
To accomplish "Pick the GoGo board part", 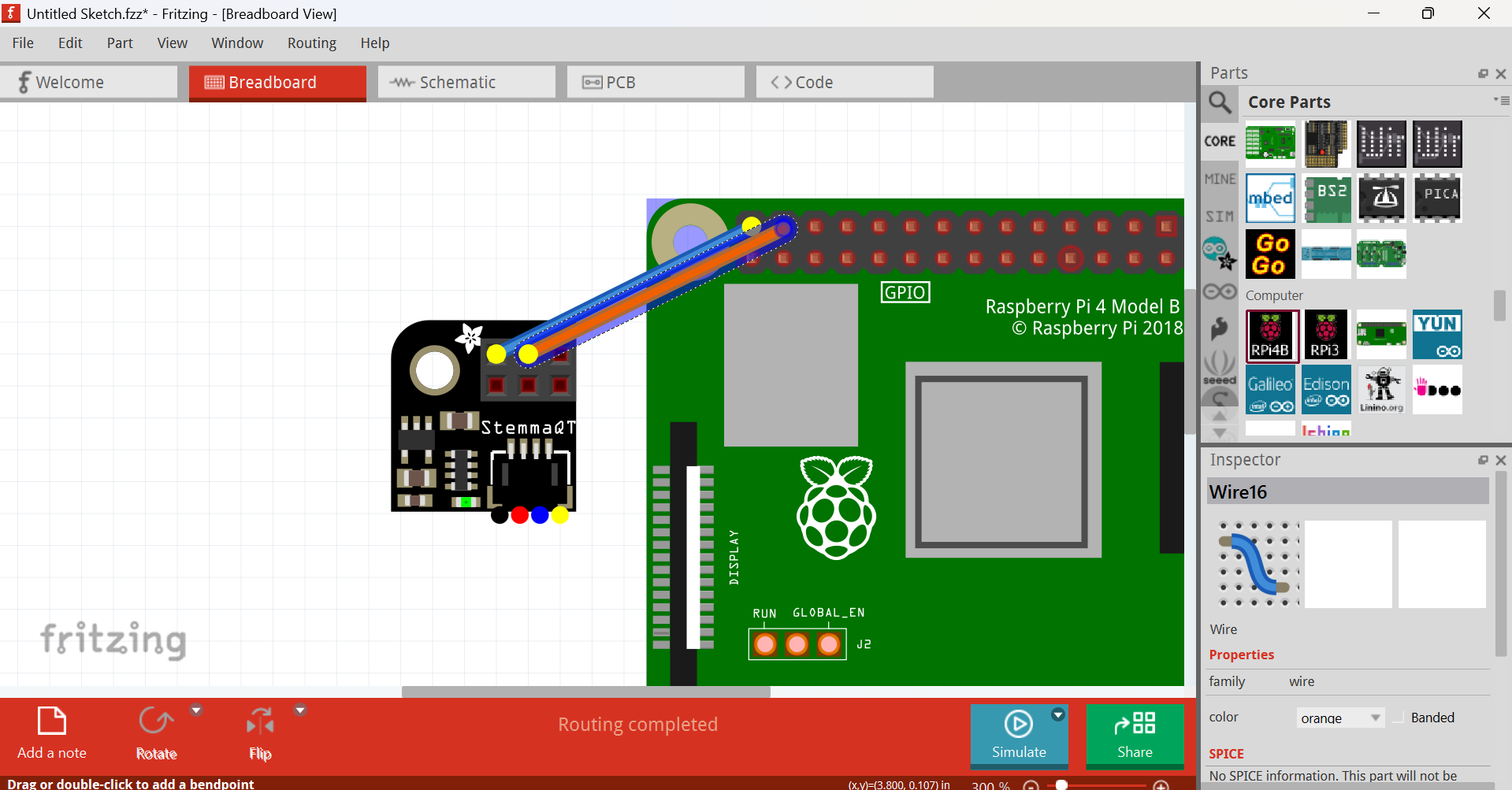I will point(1270,254).
